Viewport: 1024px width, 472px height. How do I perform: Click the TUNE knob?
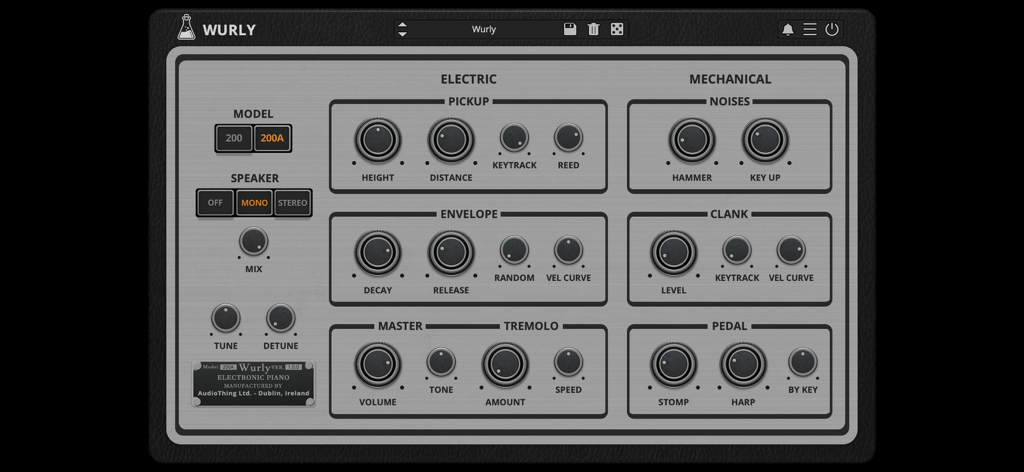[x=226, y=318]
